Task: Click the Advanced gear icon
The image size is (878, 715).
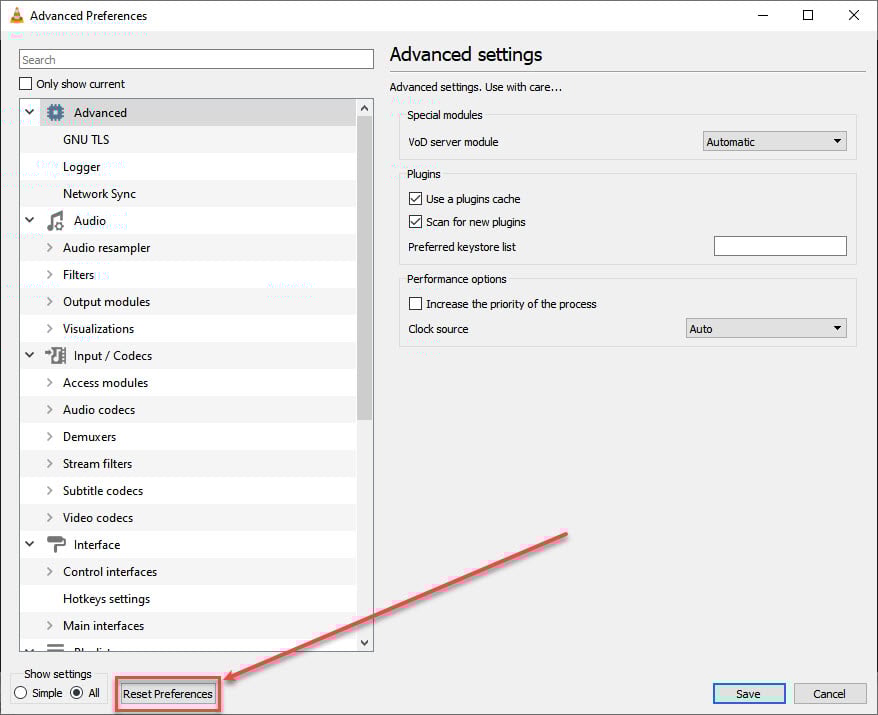Action: tap(55, 113)
